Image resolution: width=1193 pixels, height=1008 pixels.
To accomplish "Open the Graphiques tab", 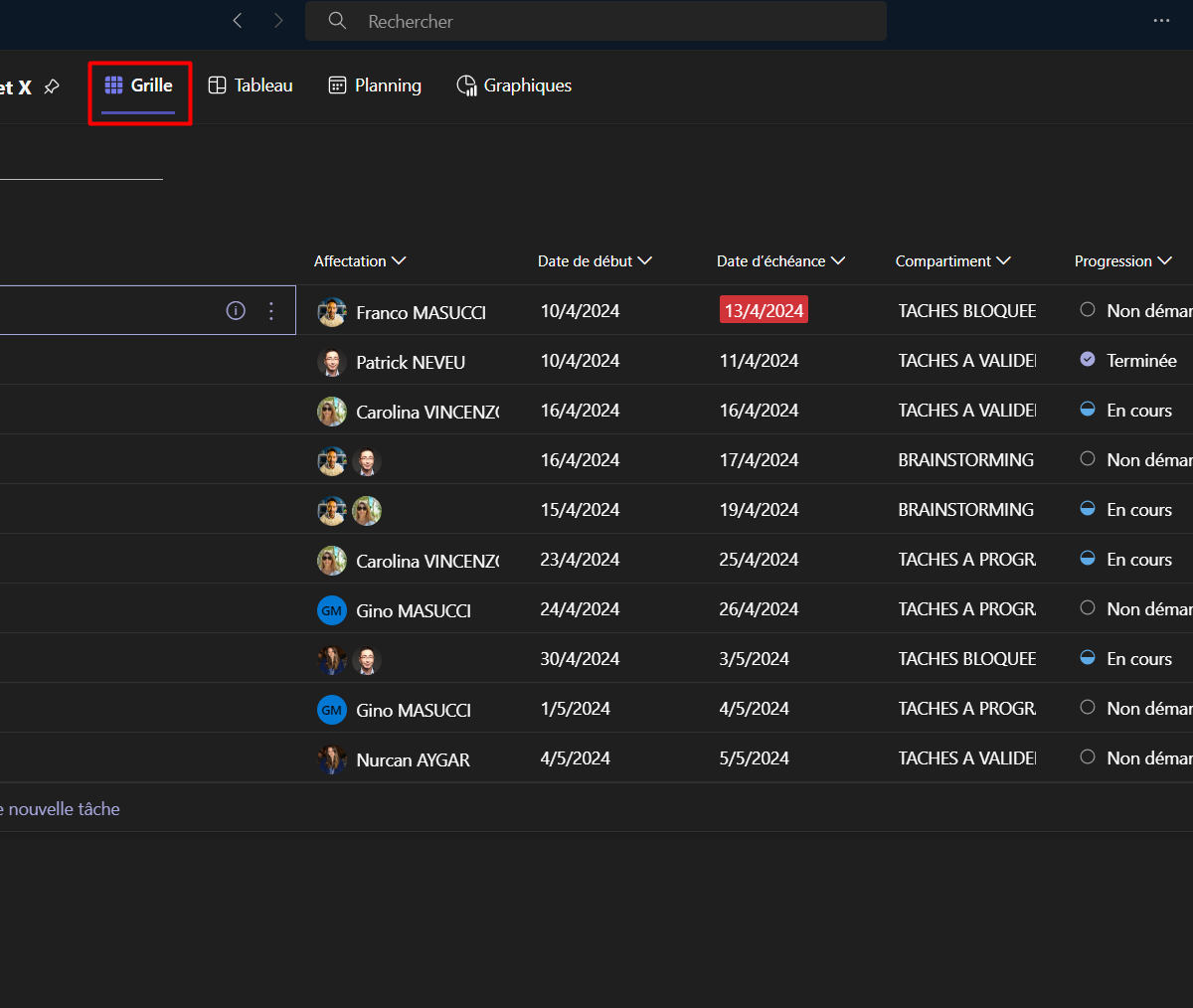I will [x=514, y=85].
